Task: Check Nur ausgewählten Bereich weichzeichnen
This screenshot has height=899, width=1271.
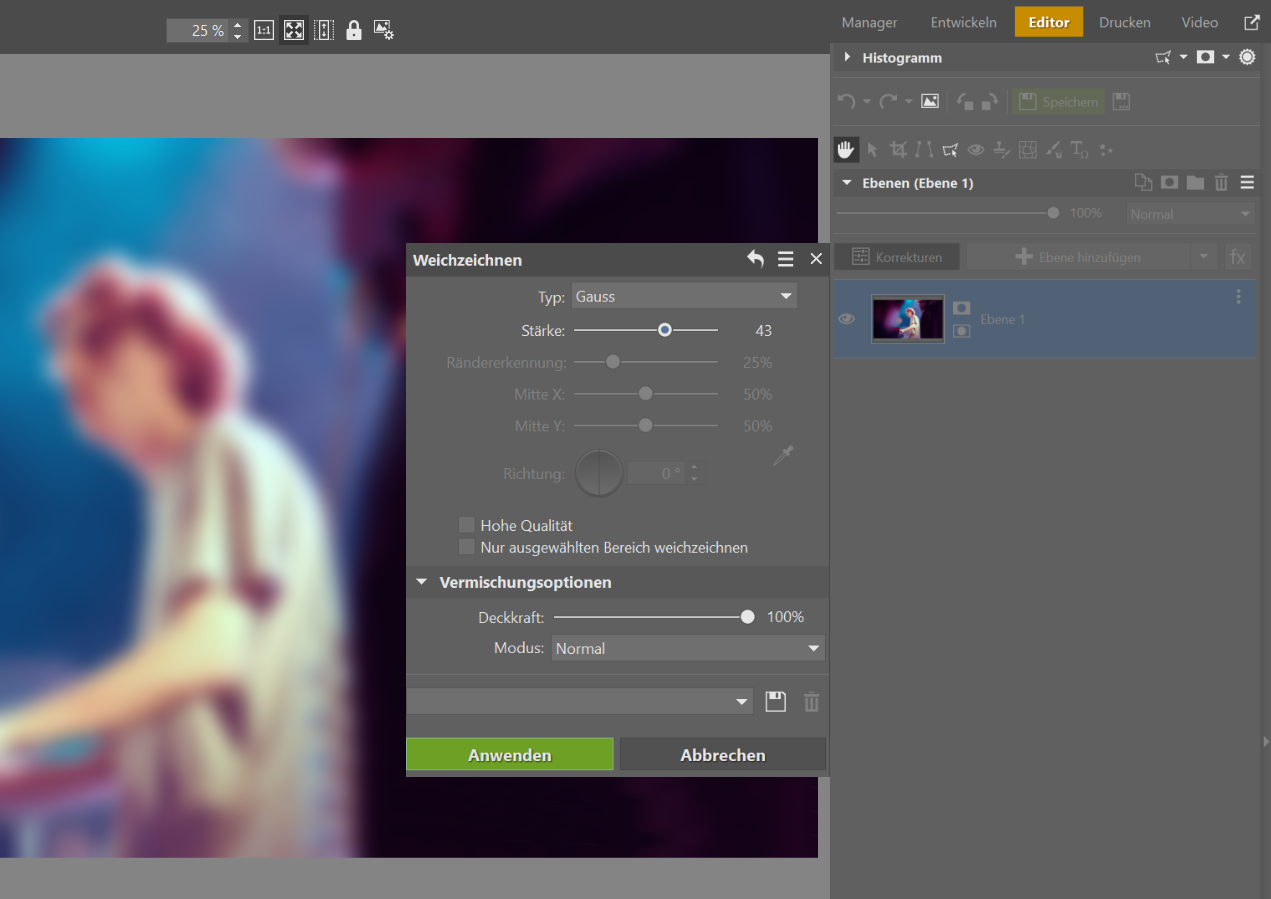Action: tap(466, 547)
